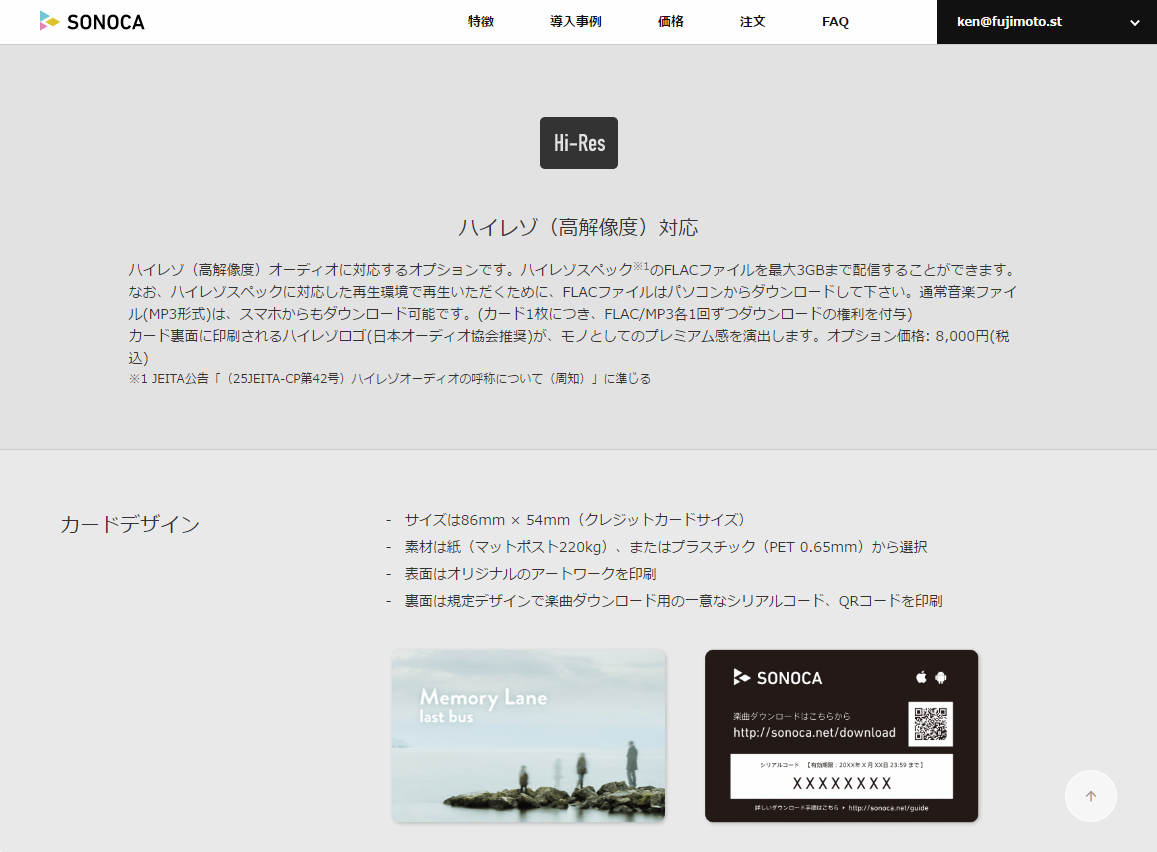Viewport: 1157px width, 852px height.
Task: Click the 表面はオリジナルのアートワークを印刷 line
Action: click(x=531, y=574)
